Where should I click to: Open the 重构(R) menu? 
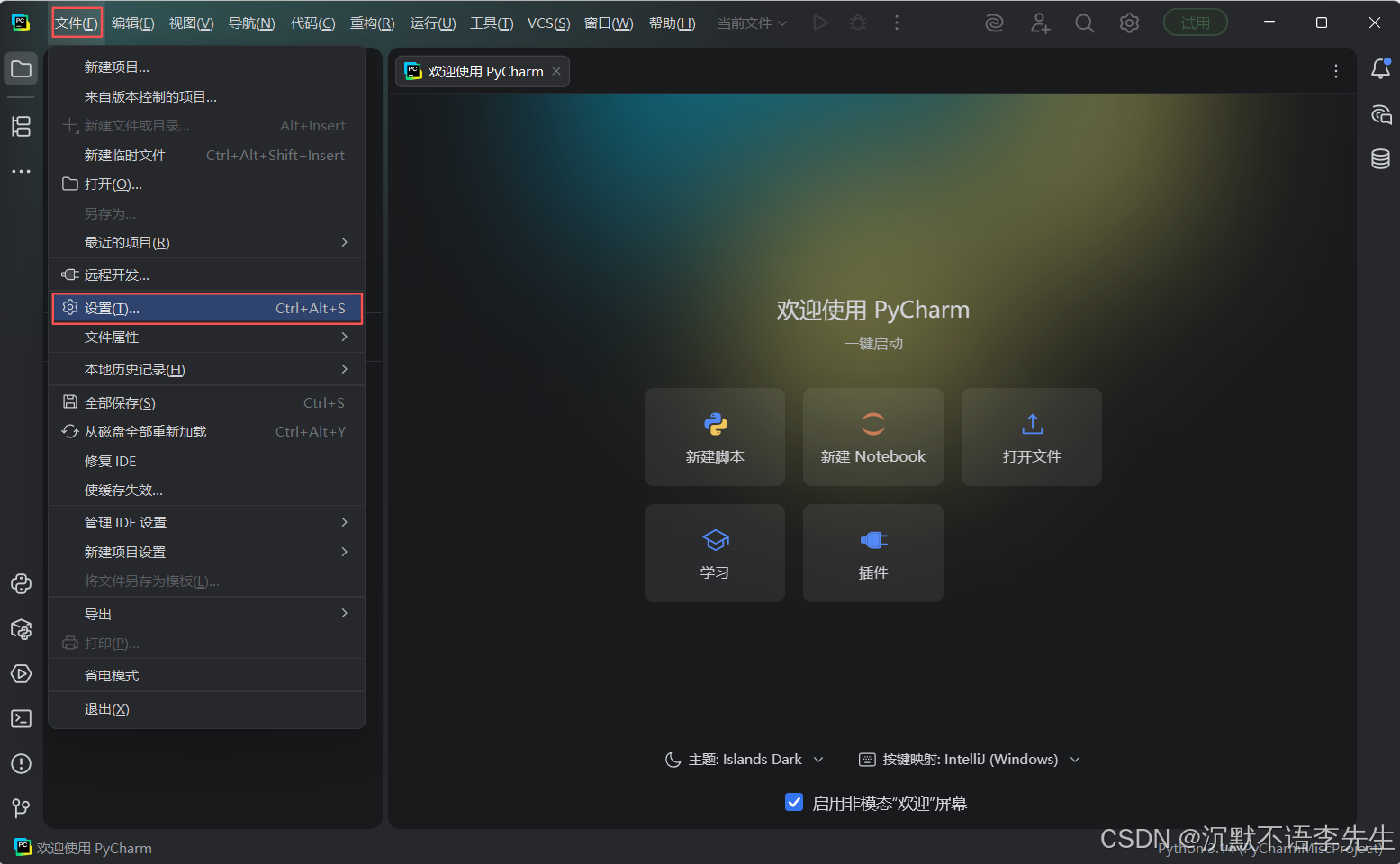[372, 22]
